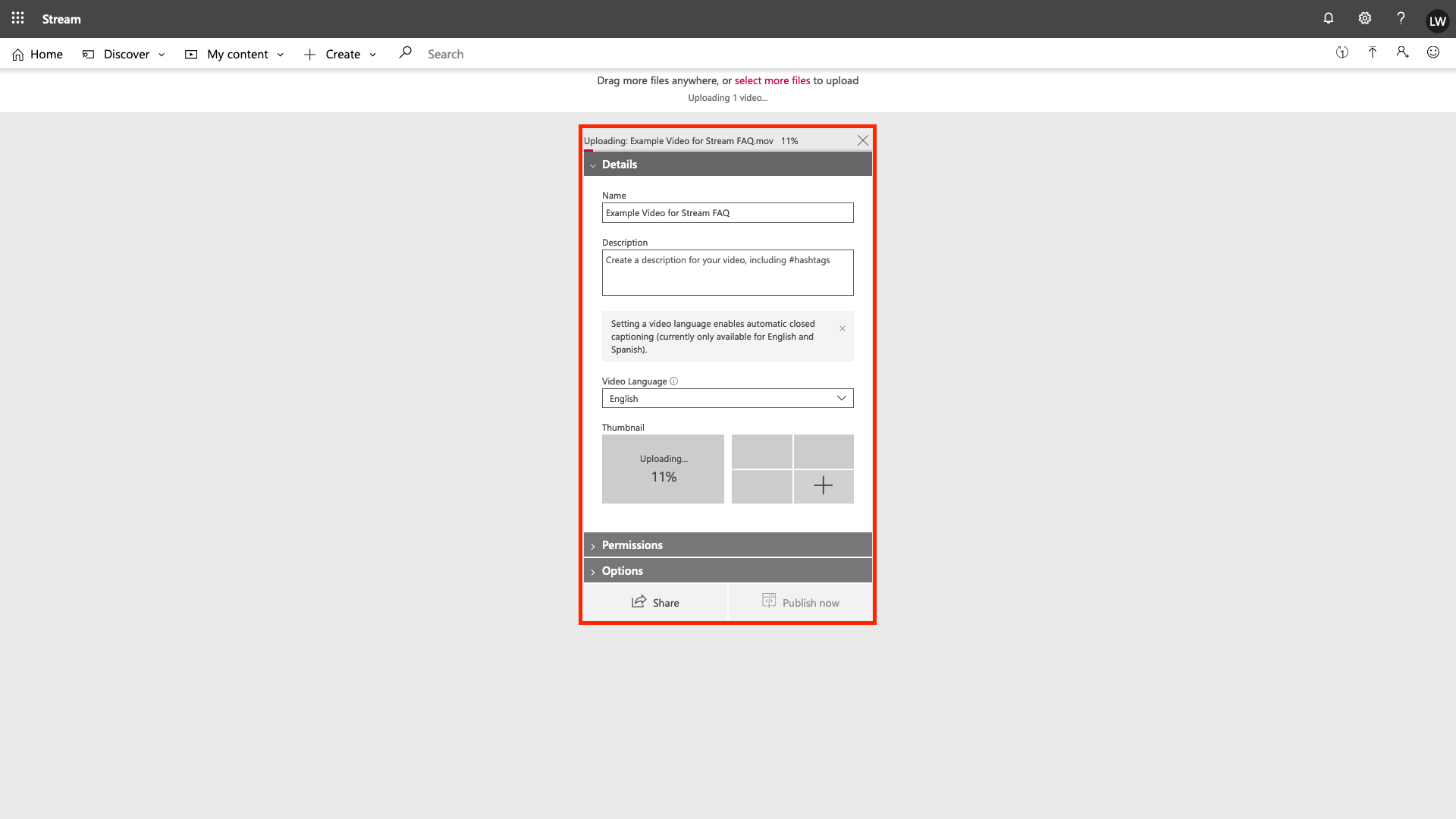The width and height of the screenshot is (1456, 819).
Task: Go to Home in the navigation bar
Action: tap(38, 54)
